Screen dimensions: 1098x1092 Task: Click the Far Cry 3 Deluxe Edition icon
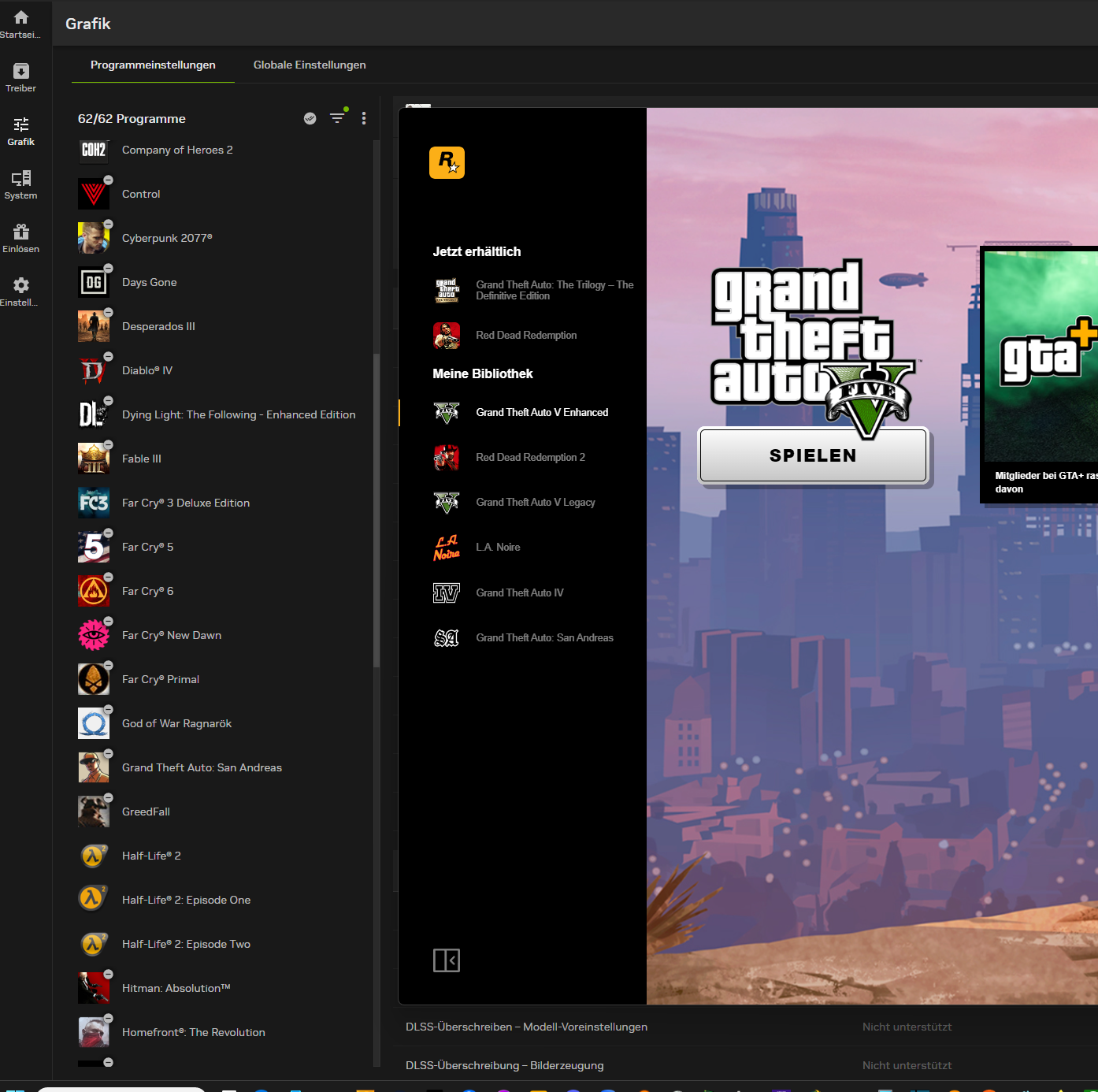pos(94,503)
